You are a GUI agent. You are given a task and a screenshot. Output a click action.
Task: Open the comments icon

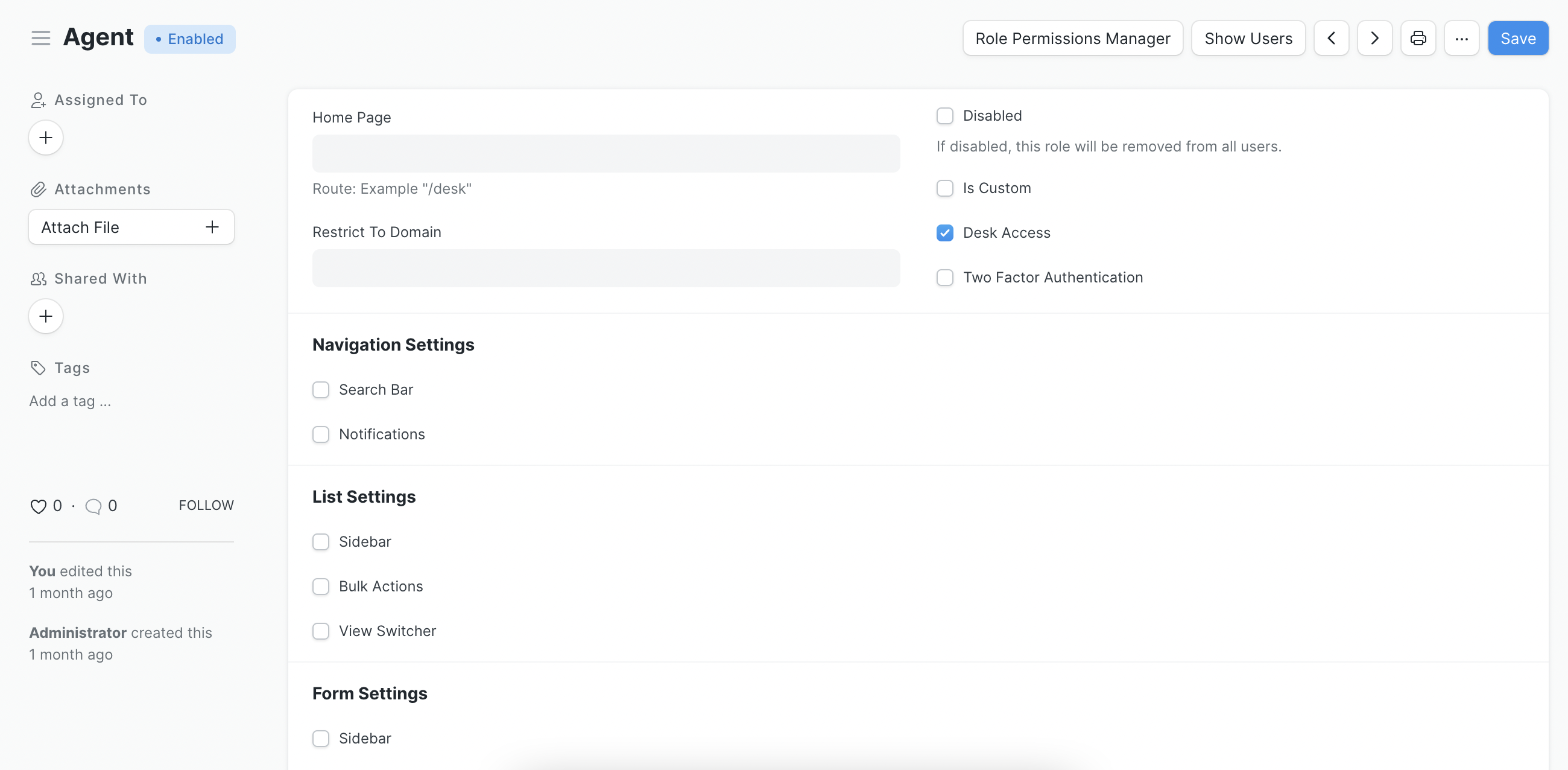[x=93, y=506]
